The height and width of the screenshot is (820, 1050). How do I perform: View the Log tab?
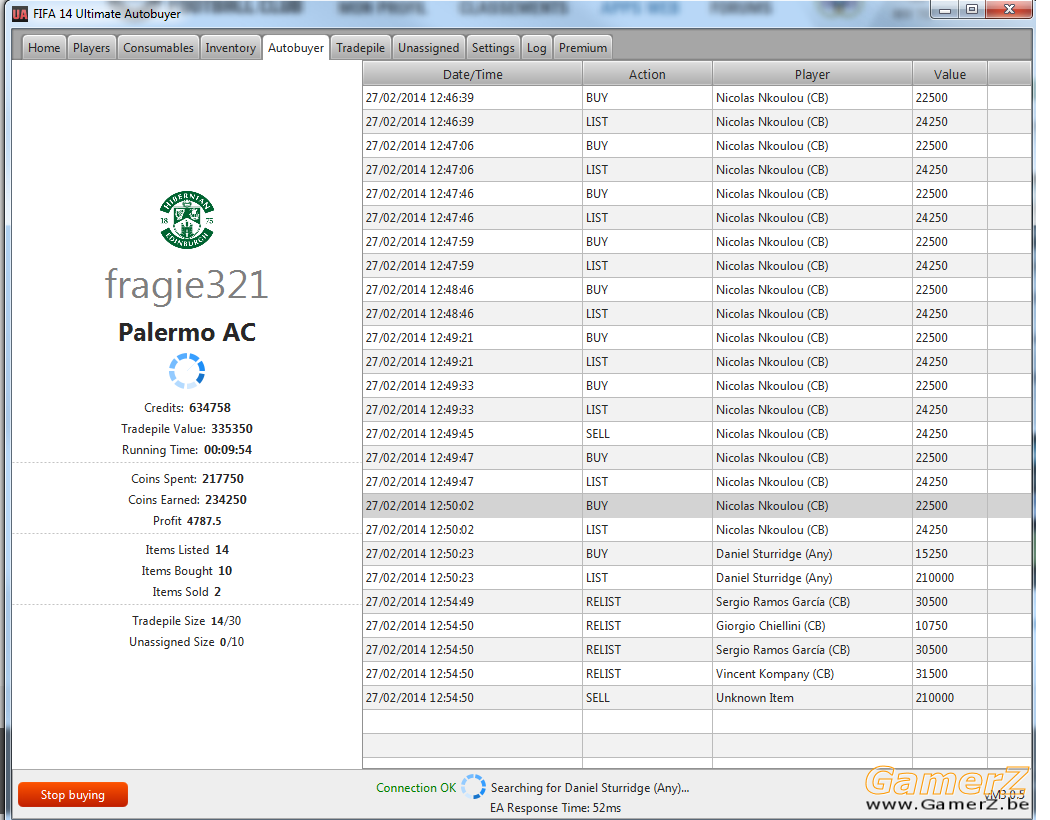pos(536,48)
